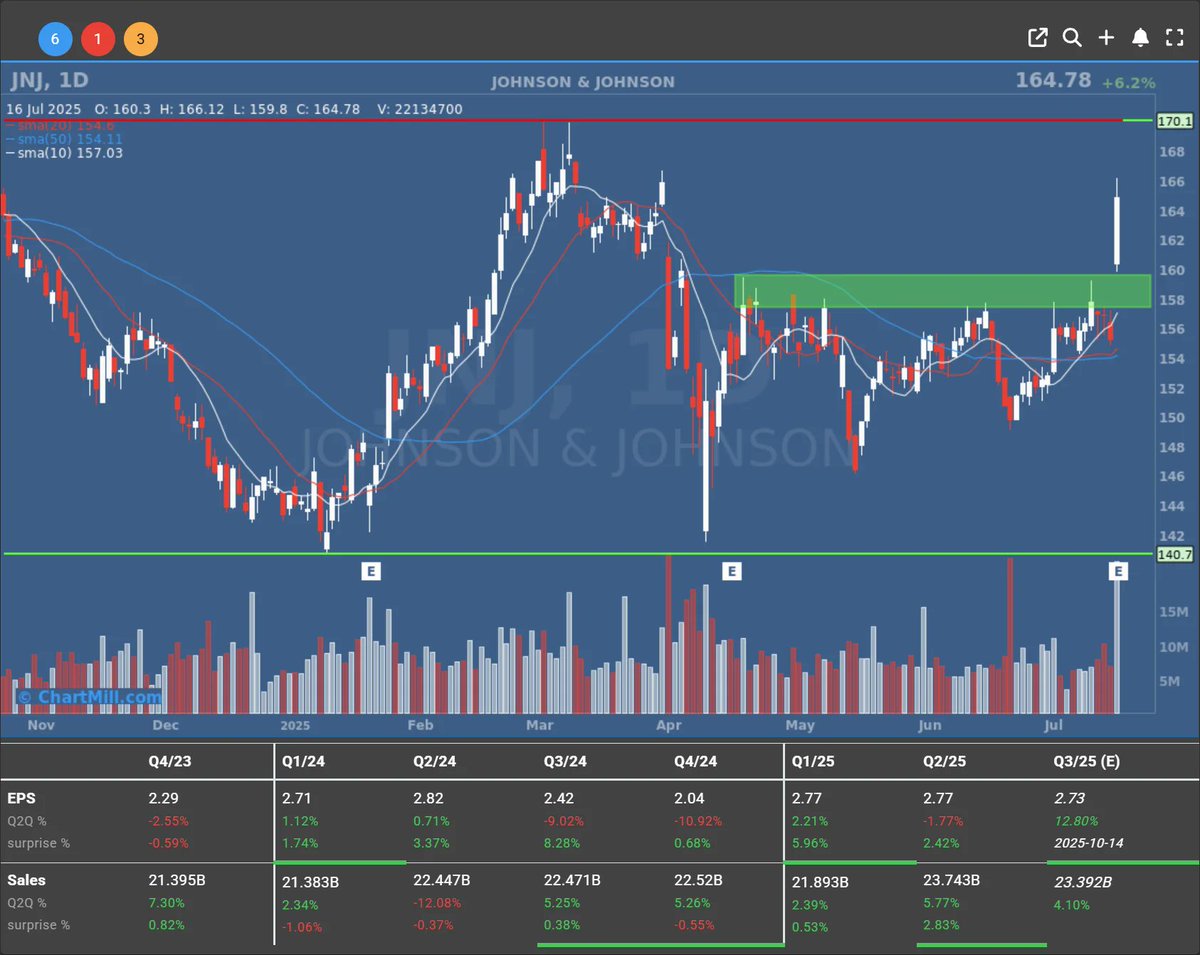The image size is (1200, 955).
Task: Click the blue badge showing 6
Action: coord(55,40)
